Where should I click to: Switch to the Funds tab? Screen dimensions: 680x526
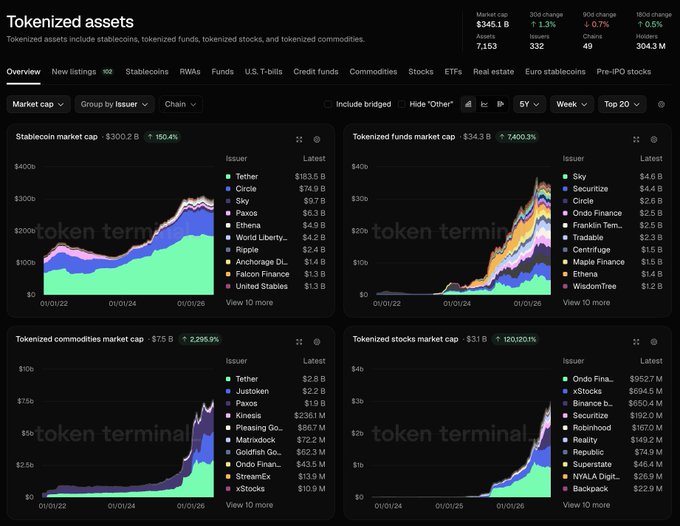coord(222,72)
